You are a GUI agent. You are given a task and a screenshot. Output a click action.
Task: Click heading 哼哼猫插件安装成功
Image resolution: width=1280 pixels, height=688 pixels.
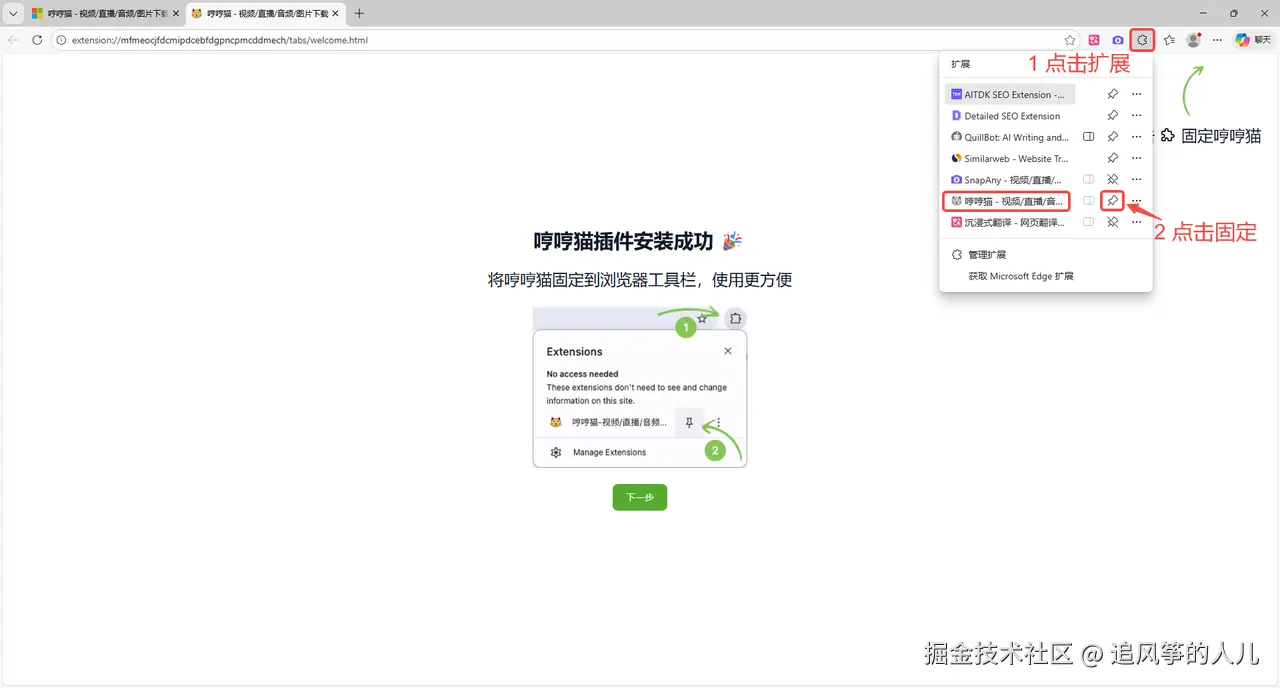pos(638,241)
